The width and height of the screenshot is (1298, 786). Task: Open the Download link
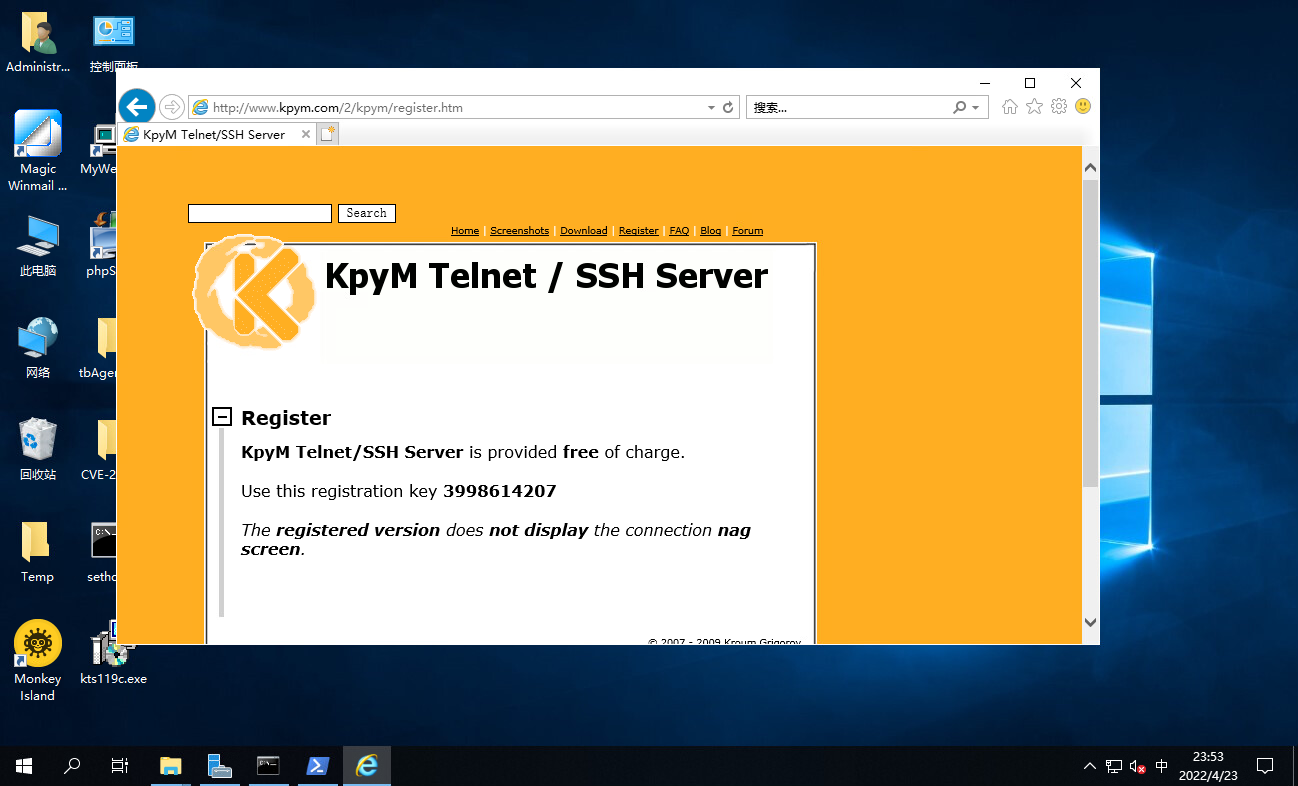584,231
